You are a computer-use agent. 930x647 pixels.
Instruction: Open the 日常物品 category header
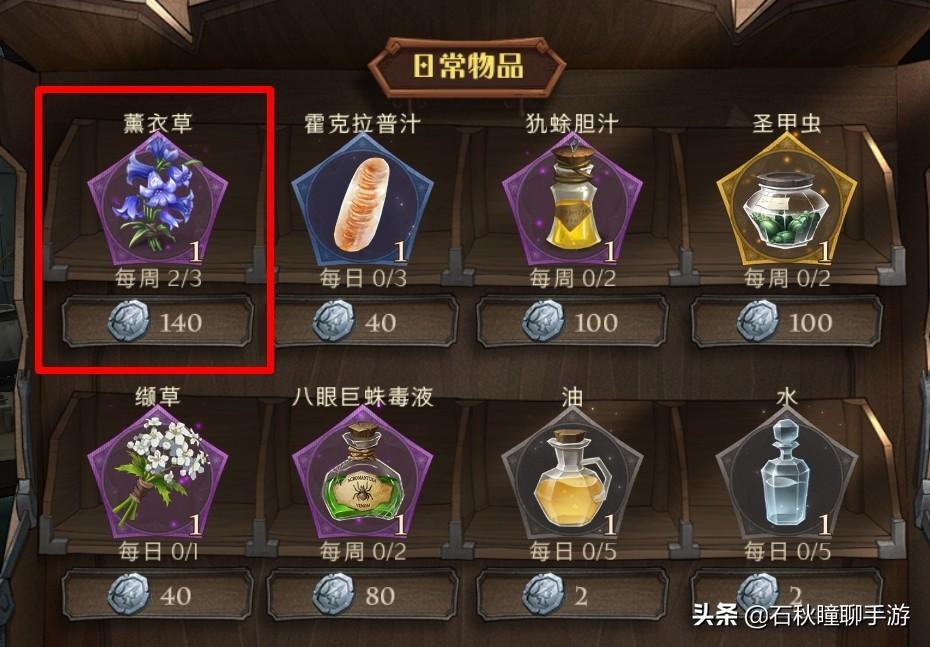(x=467, y=66)
